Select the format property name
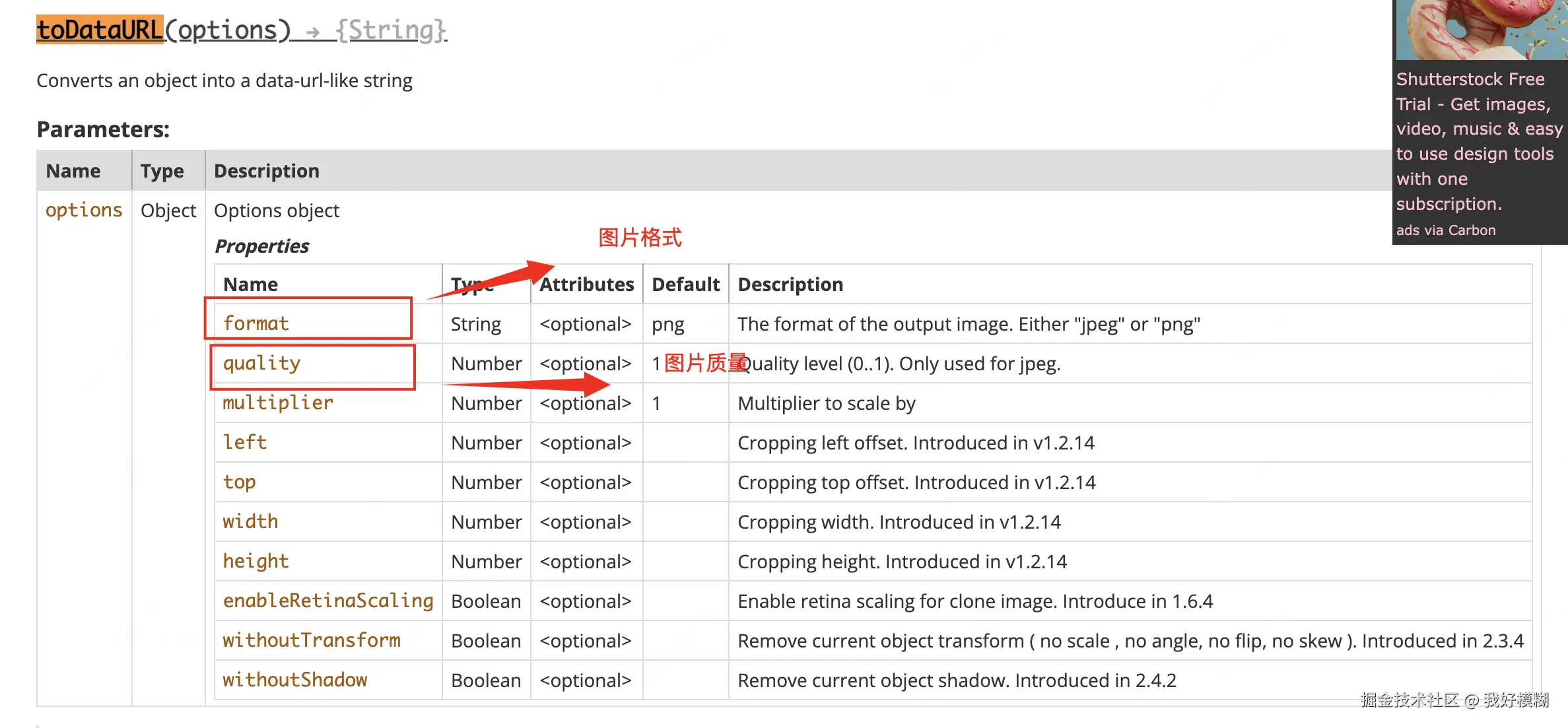Image resolution: width=1568 pixels, height=728 pixels. click(x=256, y=323)
